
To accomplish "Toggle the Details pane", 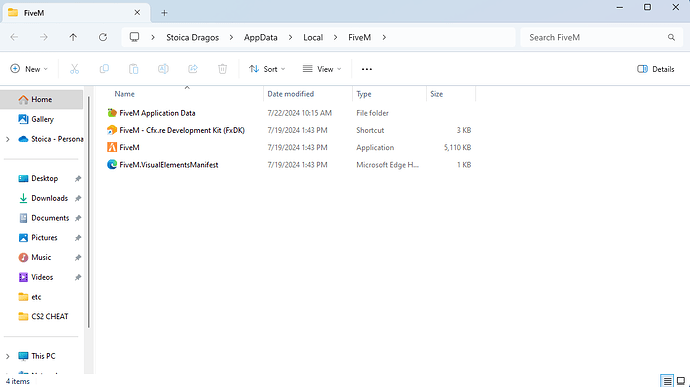I will (656, 69).
